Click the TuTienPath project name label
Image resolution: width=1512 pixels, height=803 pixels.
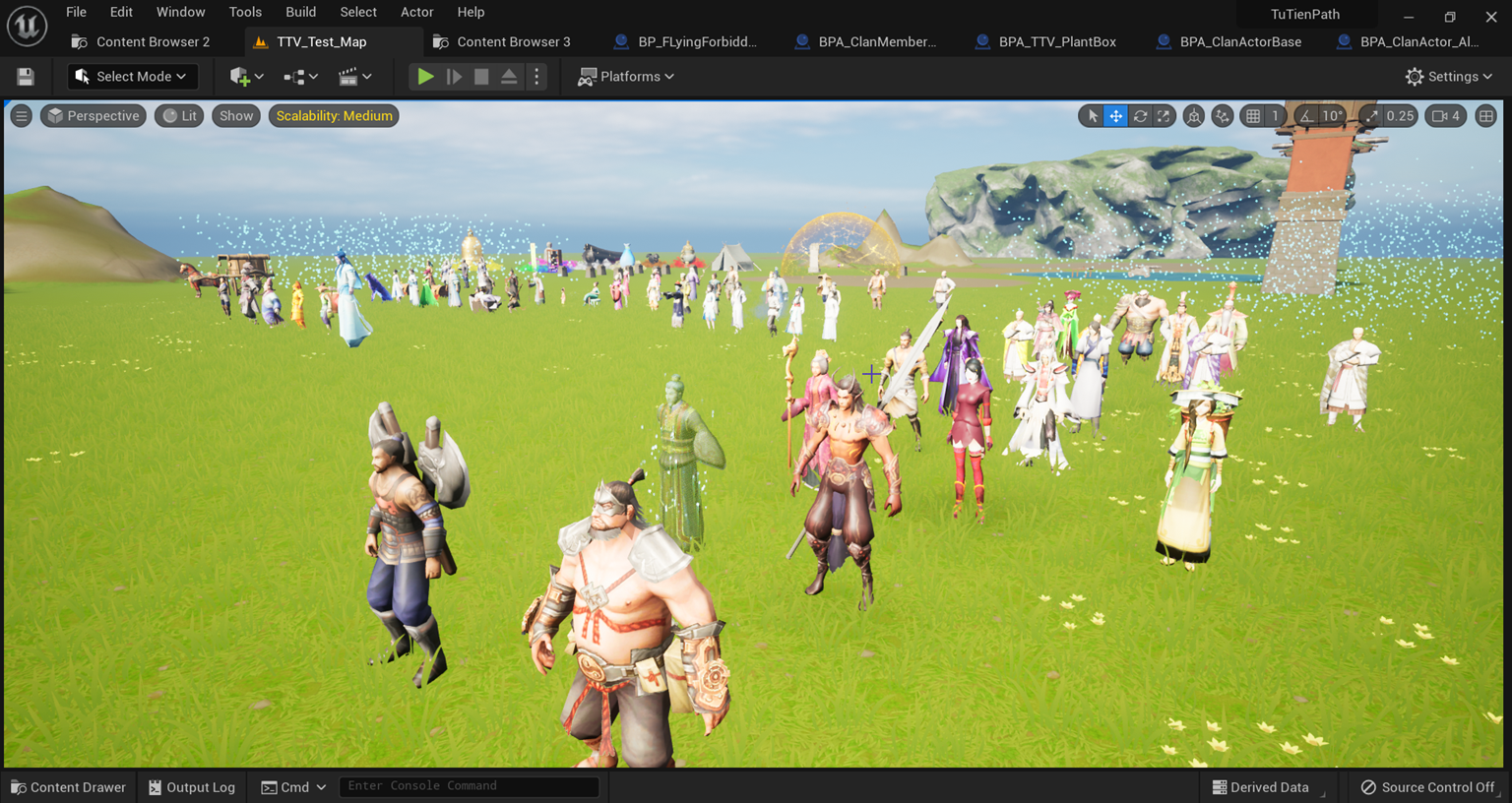[1305, 14]
